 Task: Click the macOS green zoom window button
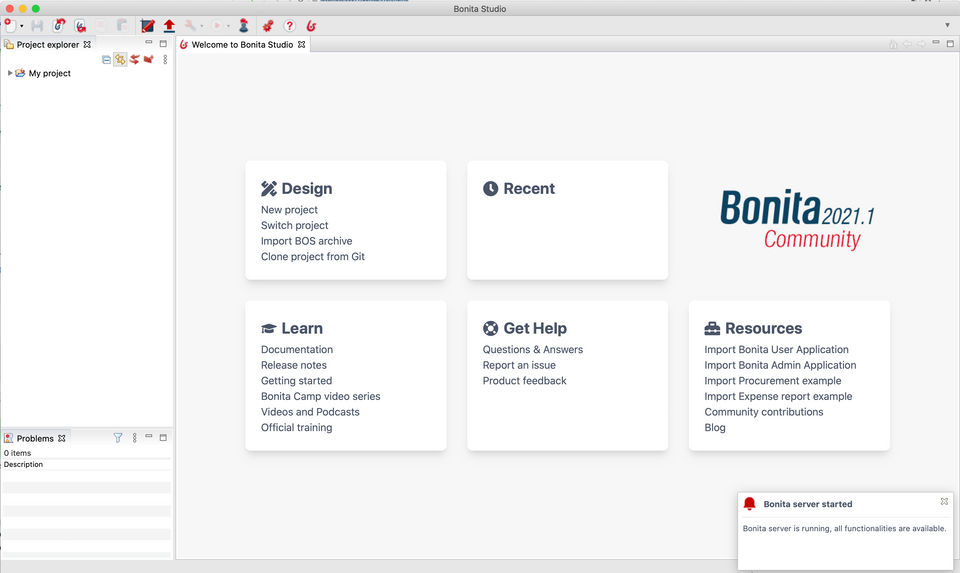tap(36, 8)
